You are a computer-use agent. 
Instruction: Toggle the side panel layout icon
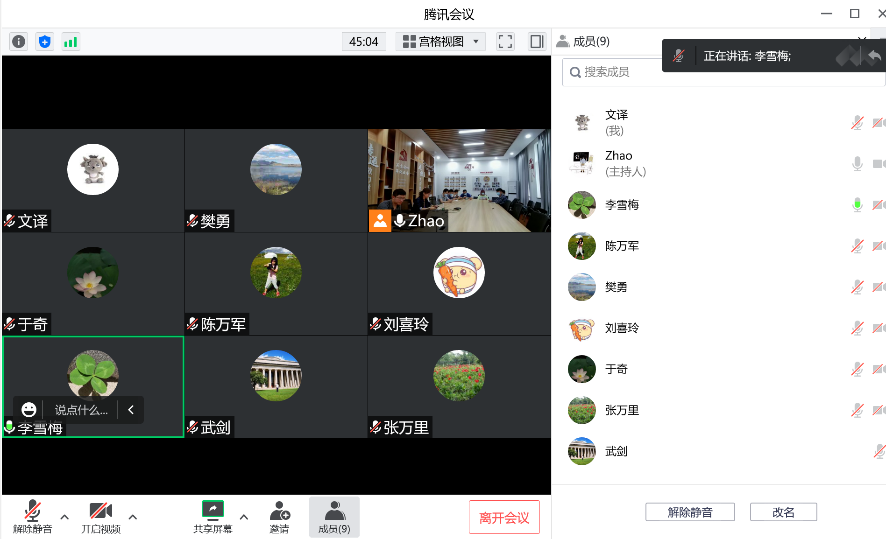(x=536, y=41)
